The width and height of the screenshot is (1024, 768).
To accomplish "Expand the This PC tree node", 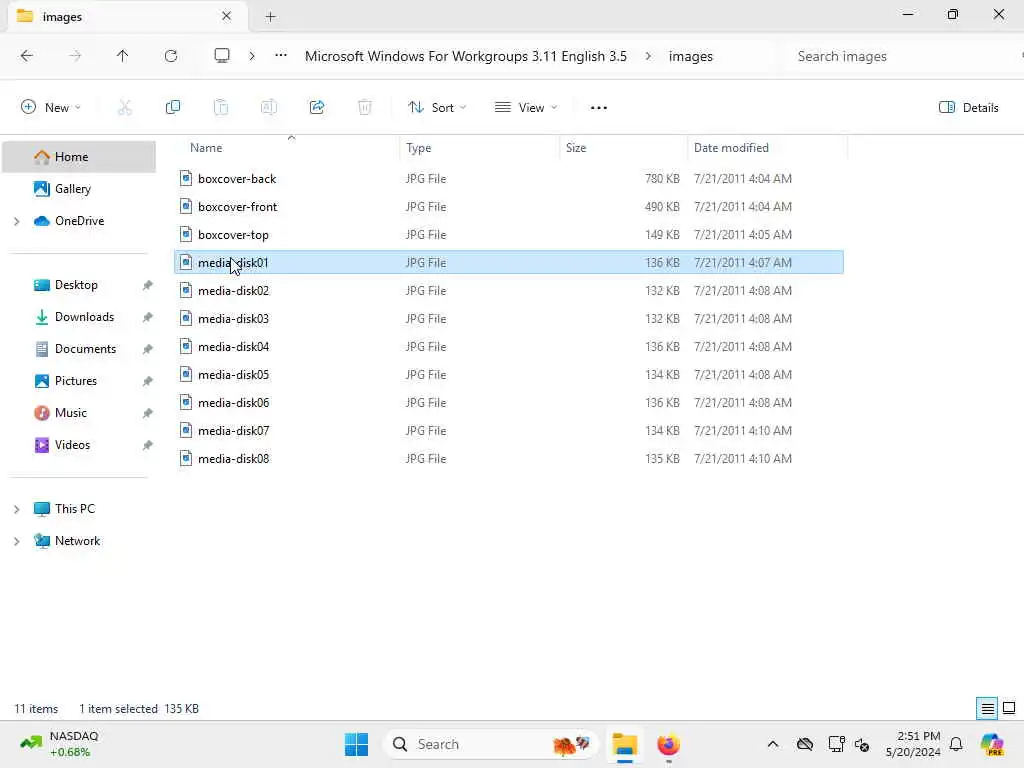I will [x=17, y=509].
